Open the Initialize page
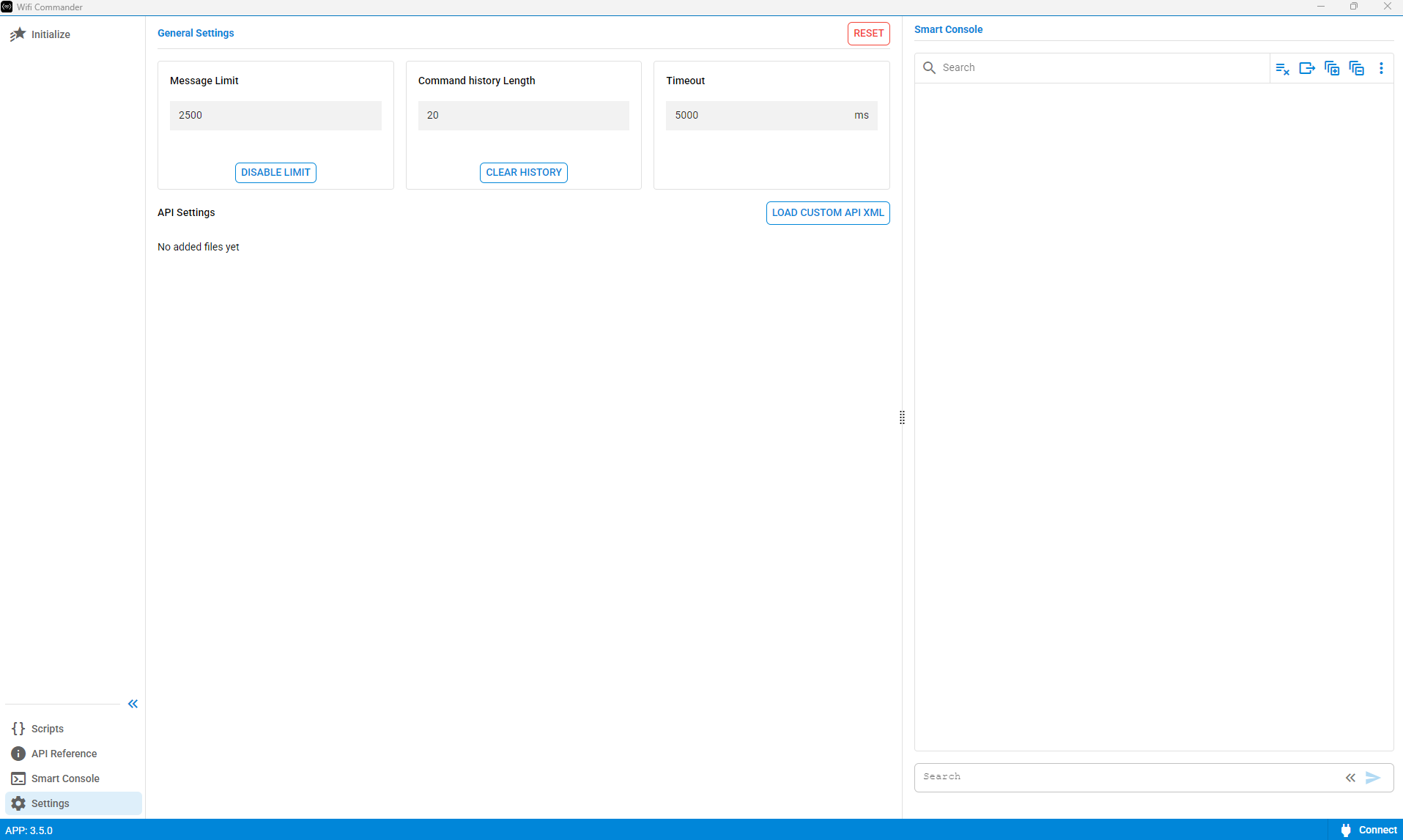 point(73,34)
